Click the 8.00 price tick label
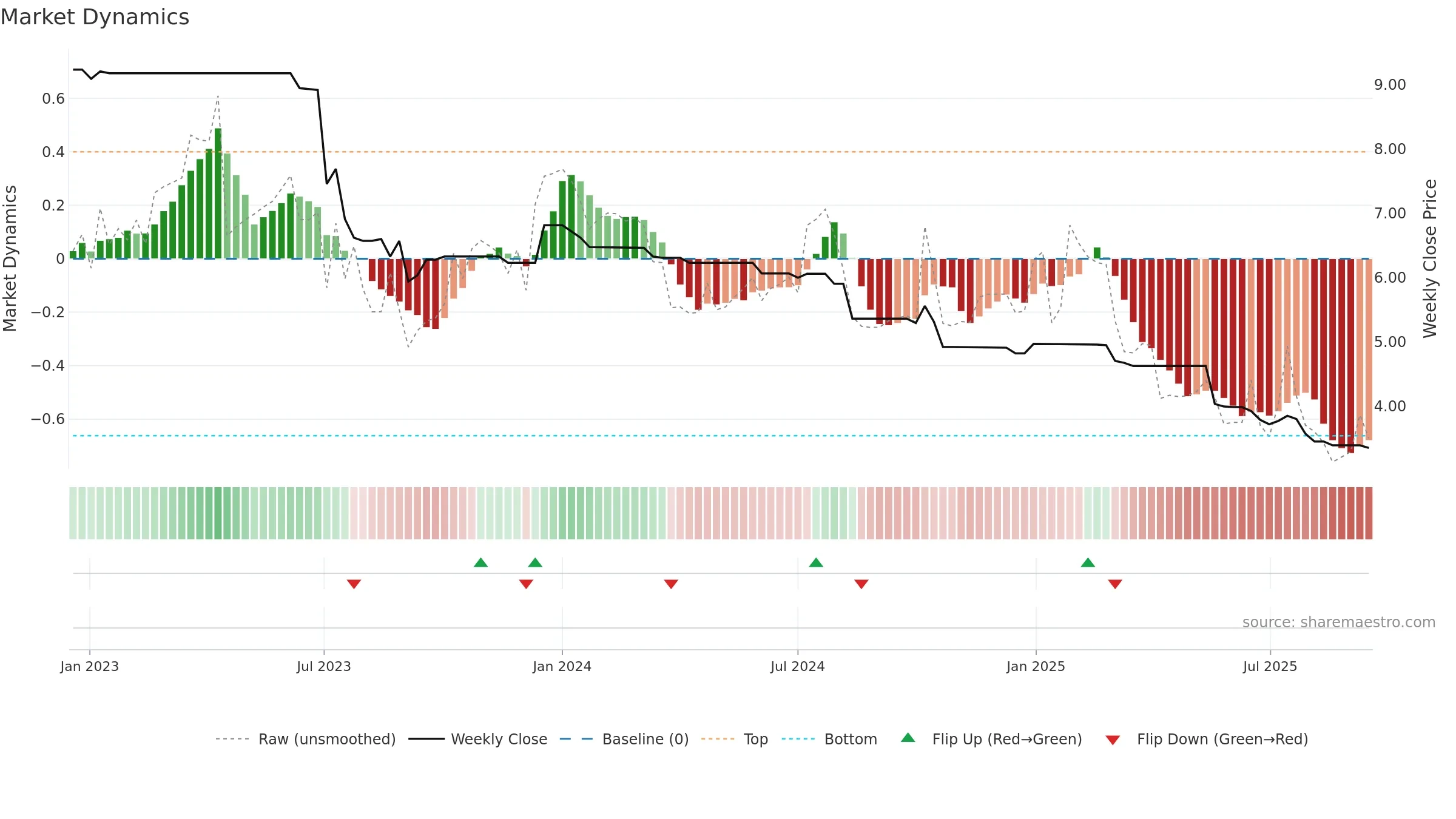1456x819 pixels. tap(1390, 149)
